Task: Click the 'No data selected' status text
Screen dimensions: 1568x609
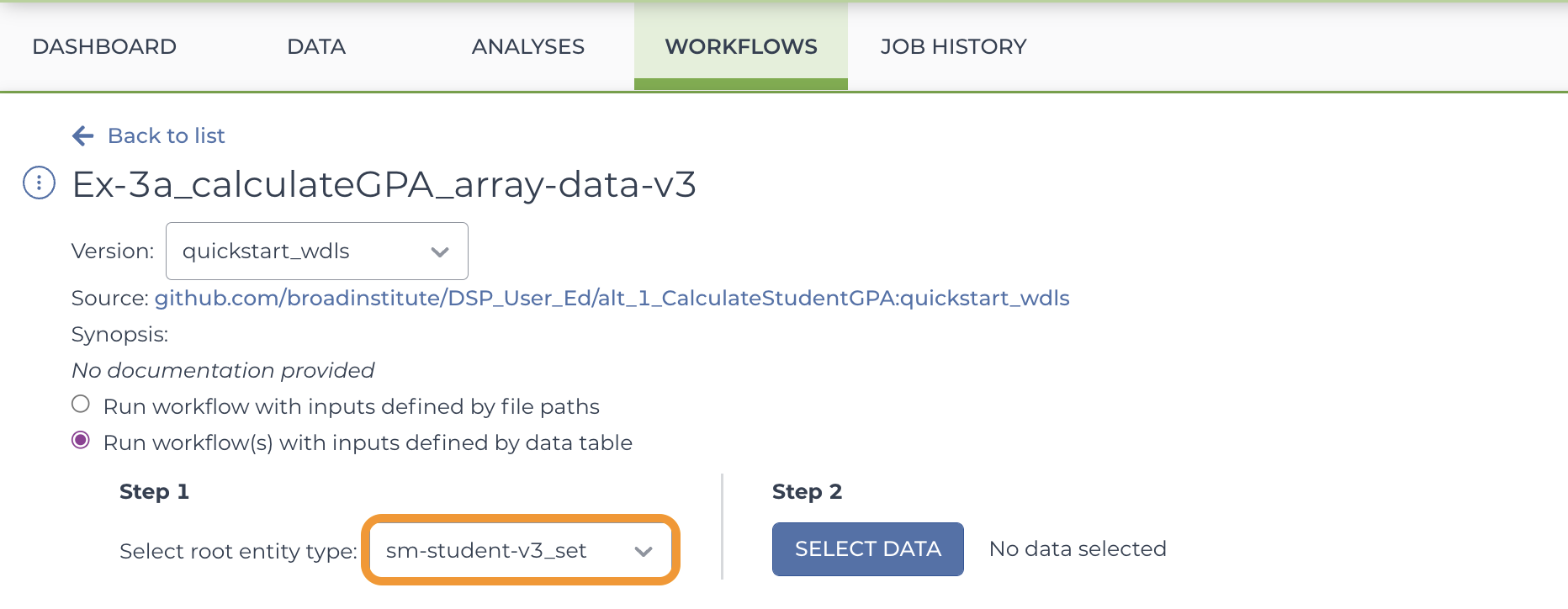Action: click(x=1078, y=548)
